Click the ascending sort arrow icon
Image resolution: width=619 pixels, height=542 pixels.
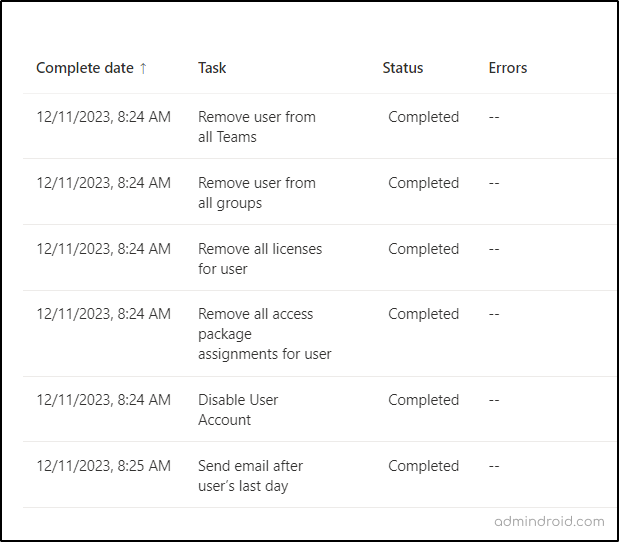[143, 68]
